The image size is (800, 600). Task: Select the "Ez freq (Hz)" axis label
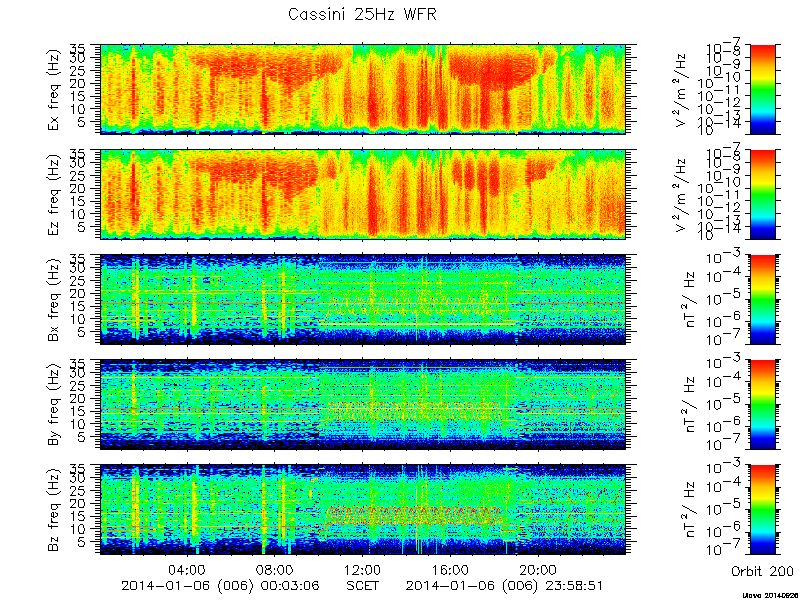pos(55,194)
